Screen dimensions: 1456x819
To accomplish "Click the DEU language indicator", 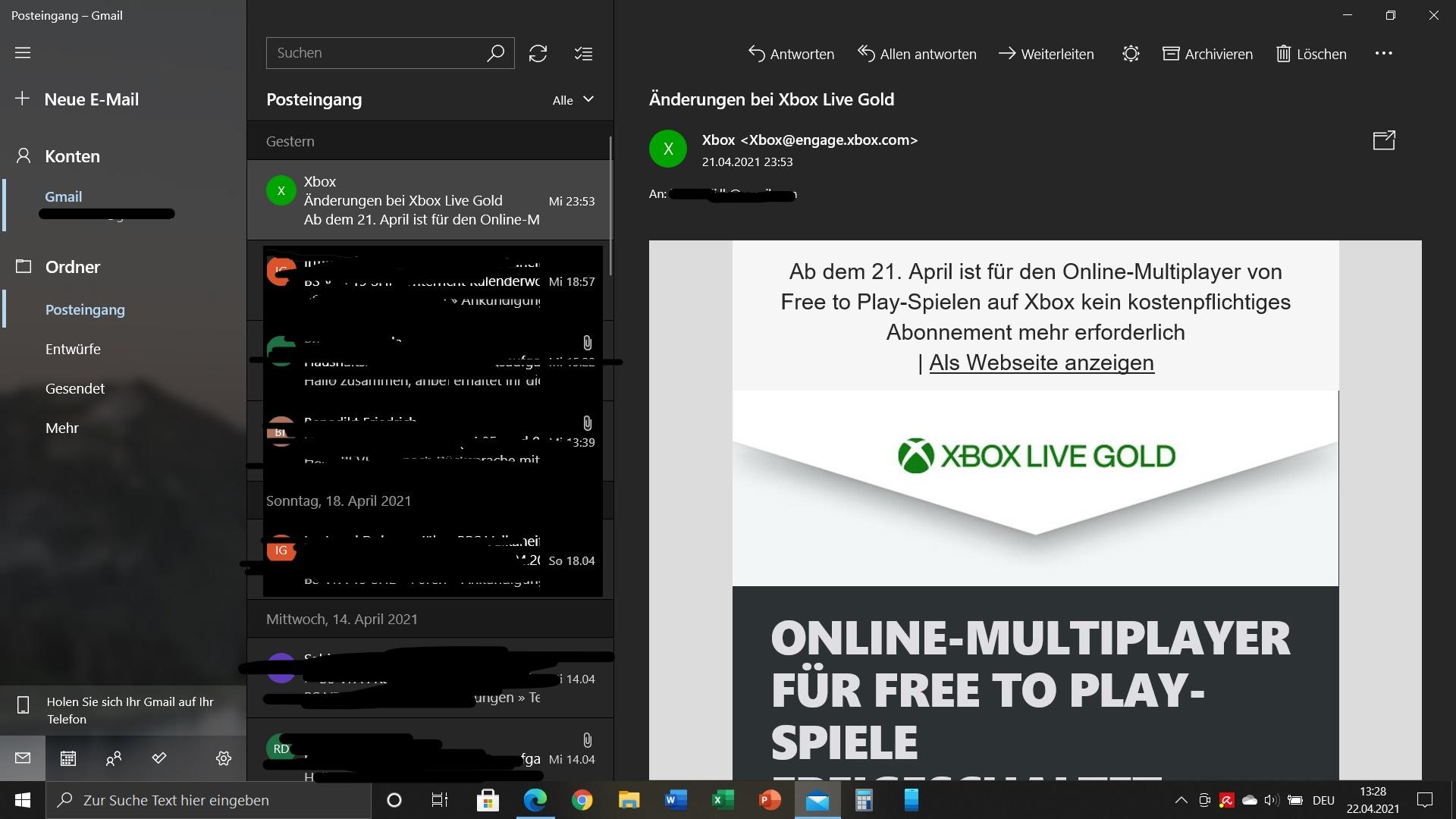I will click(1323, 800).
